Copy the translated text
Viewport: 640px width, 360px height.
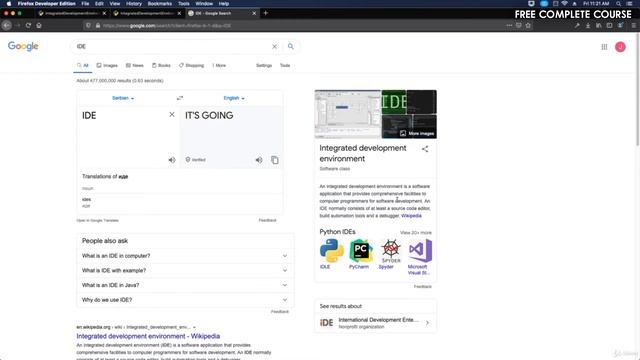(x=275, y=160)
